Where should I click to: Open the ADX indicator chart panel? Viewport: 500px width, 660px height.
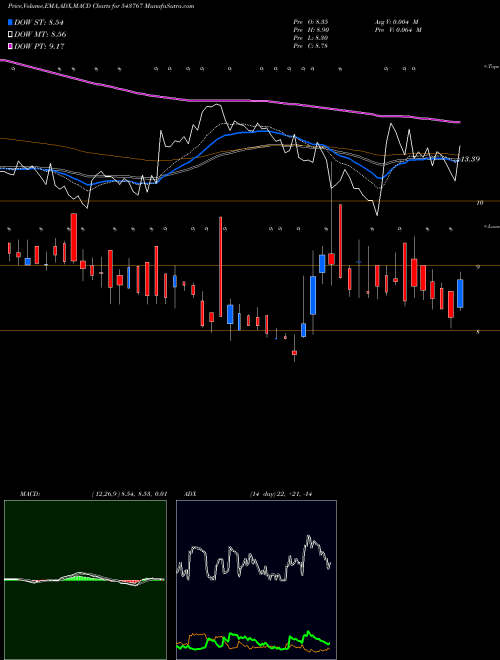click(256, 580)
